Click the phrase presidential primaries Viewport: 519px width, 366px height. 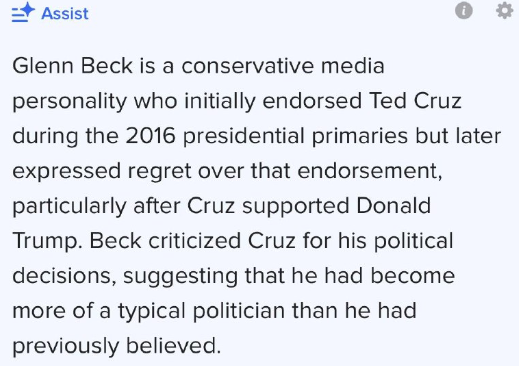click(296, 137)
